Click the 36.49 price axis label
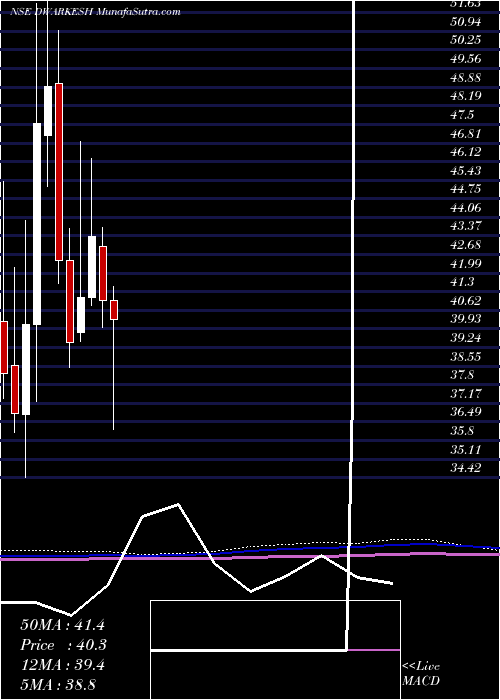The width and height of the screenshot is (500, 700). click(465, 412)
